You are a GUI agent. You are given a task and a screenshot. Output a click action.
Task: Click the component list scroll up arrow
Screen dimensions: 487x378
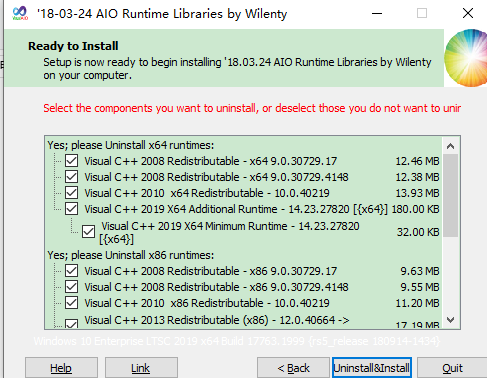pos(451,146)
